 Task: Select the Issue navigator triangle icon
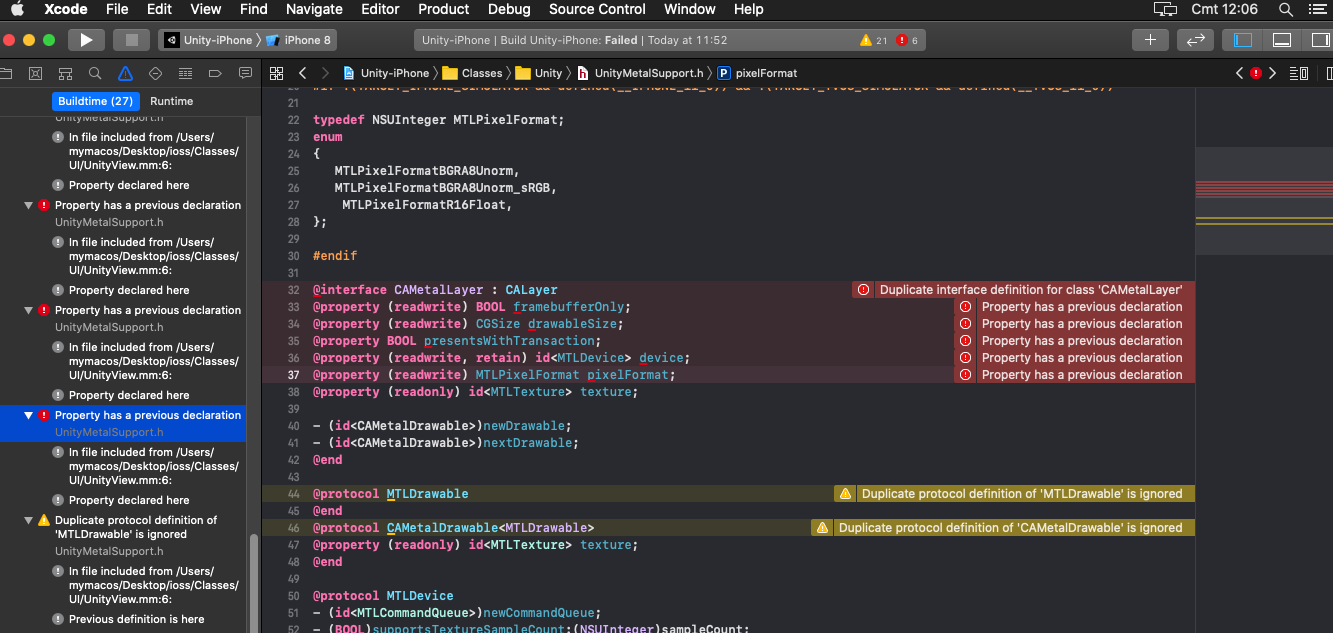pyautogui.click(x=125, y=74)
